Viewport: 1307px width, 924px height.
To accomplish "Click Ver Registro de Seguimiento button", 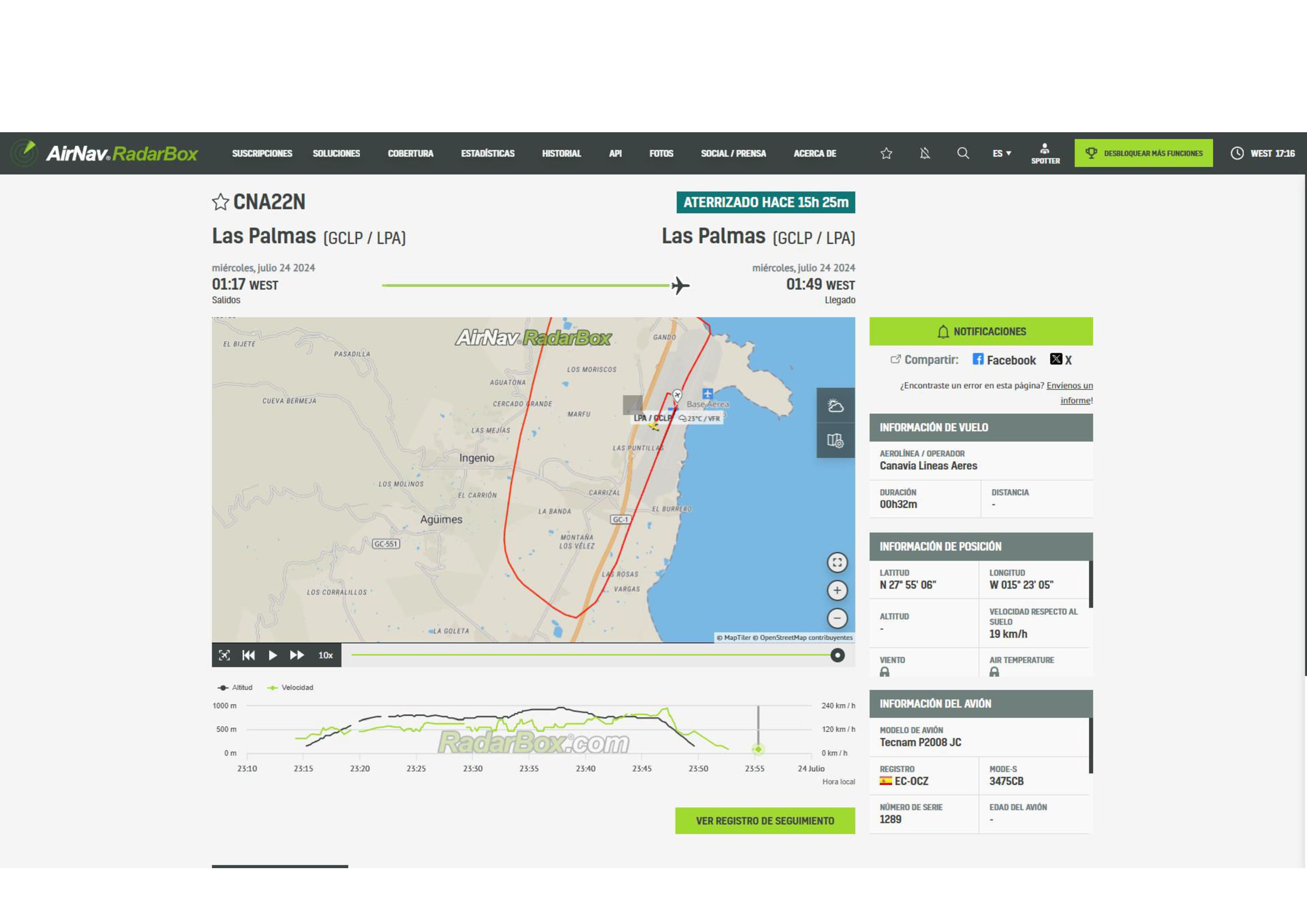I will 765,820.
